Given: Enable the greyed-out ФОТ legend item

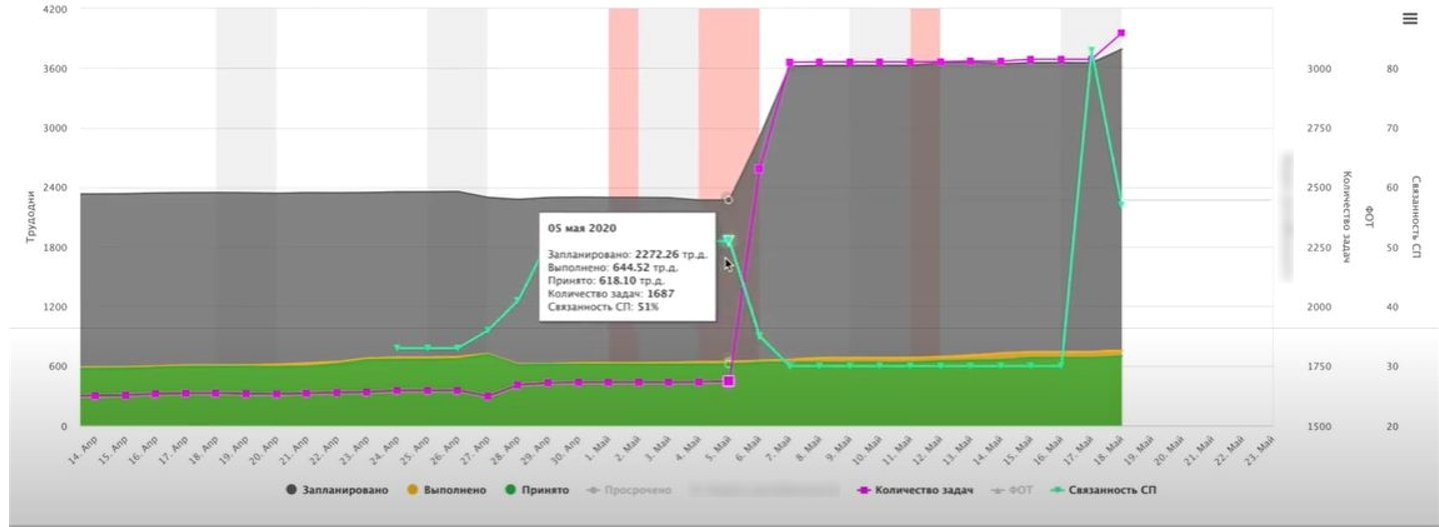Looking at the screenshot, I should point(1012,490).
